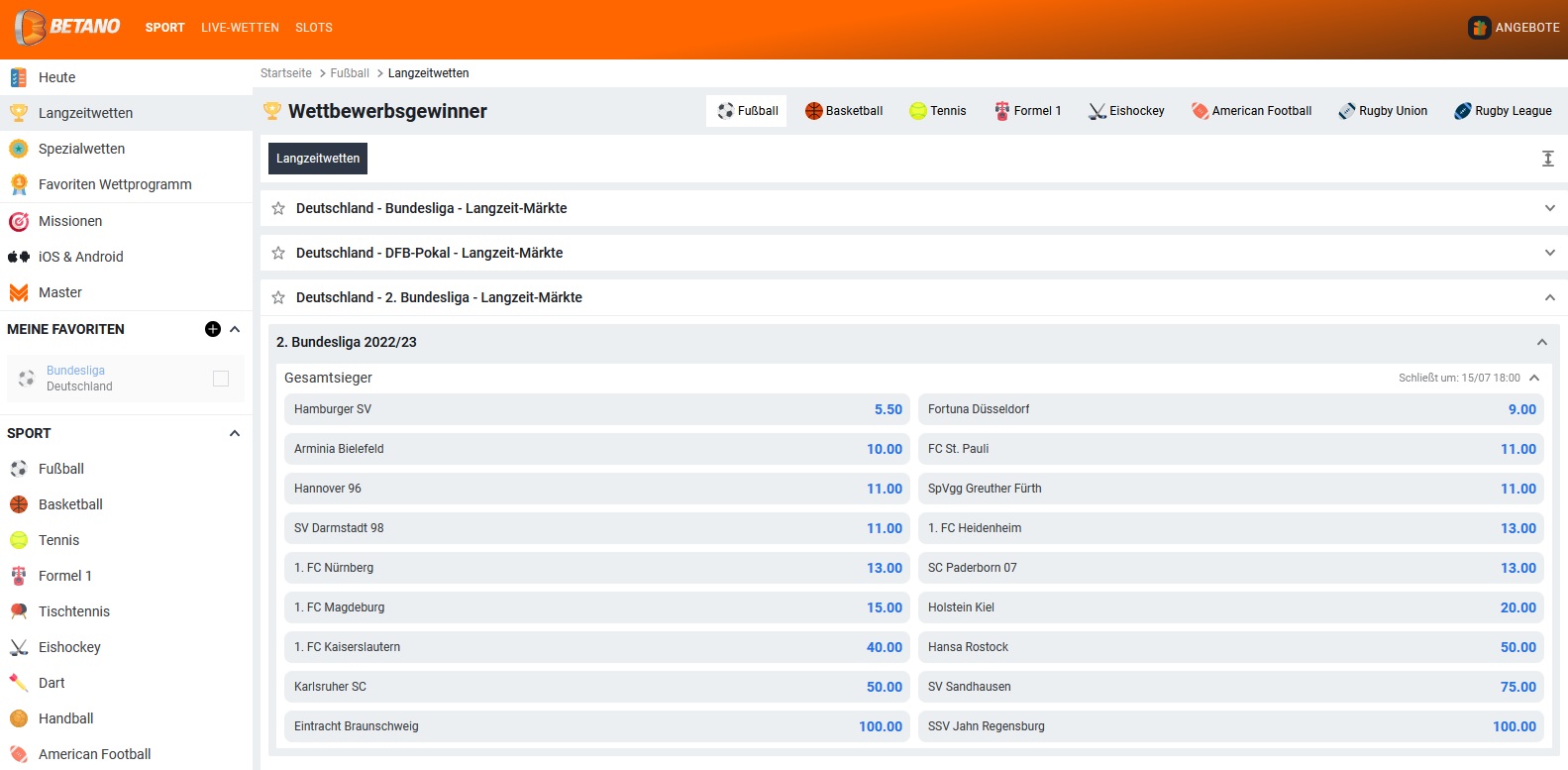Screen dimensions: 1568x770
Task: Click the Langzeitwetten trophy icon in sidebar
Action: [x=19, y=113]
